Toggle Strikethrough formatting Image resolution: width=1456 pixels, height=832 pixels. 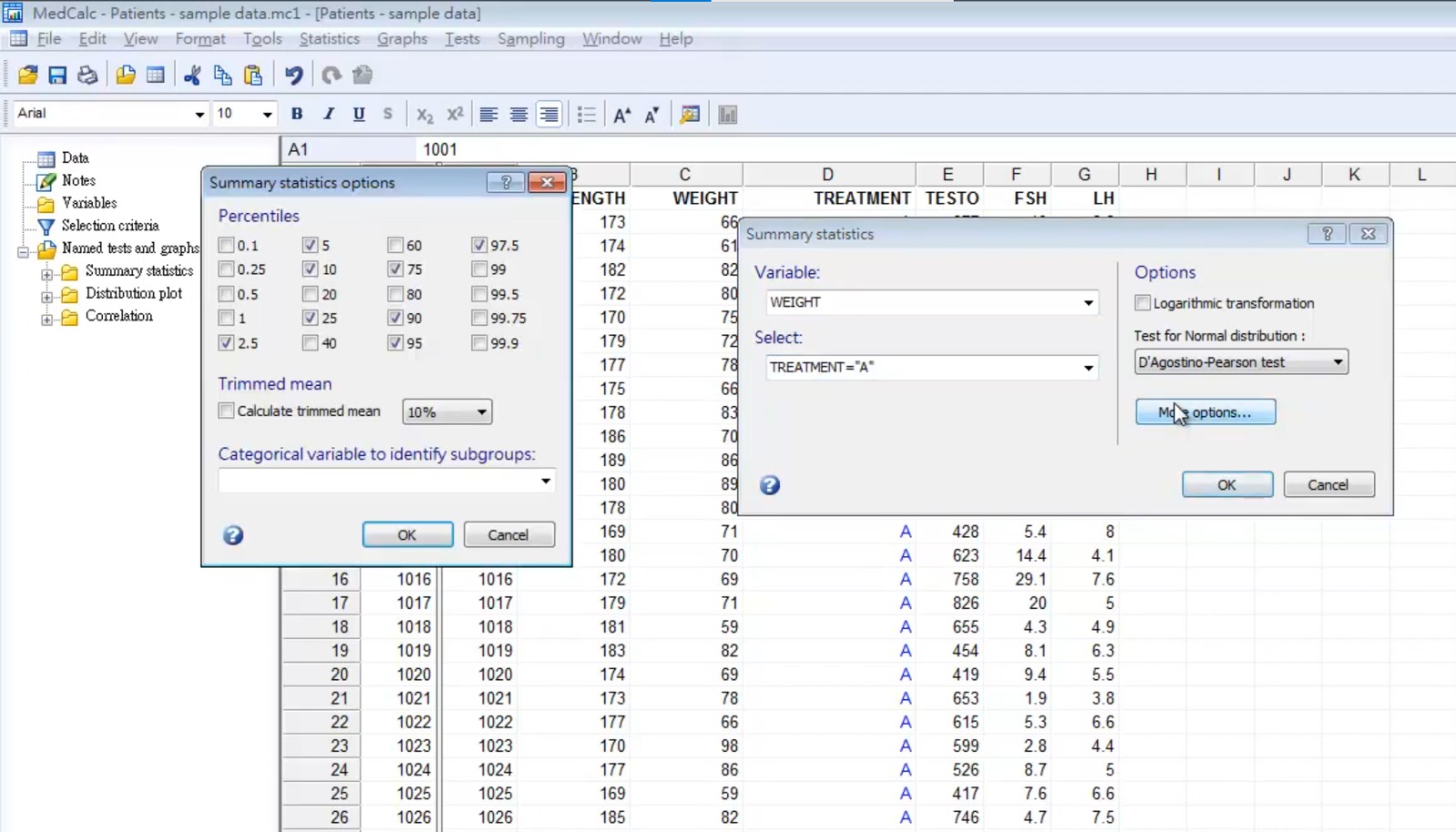tap(388, 114)
